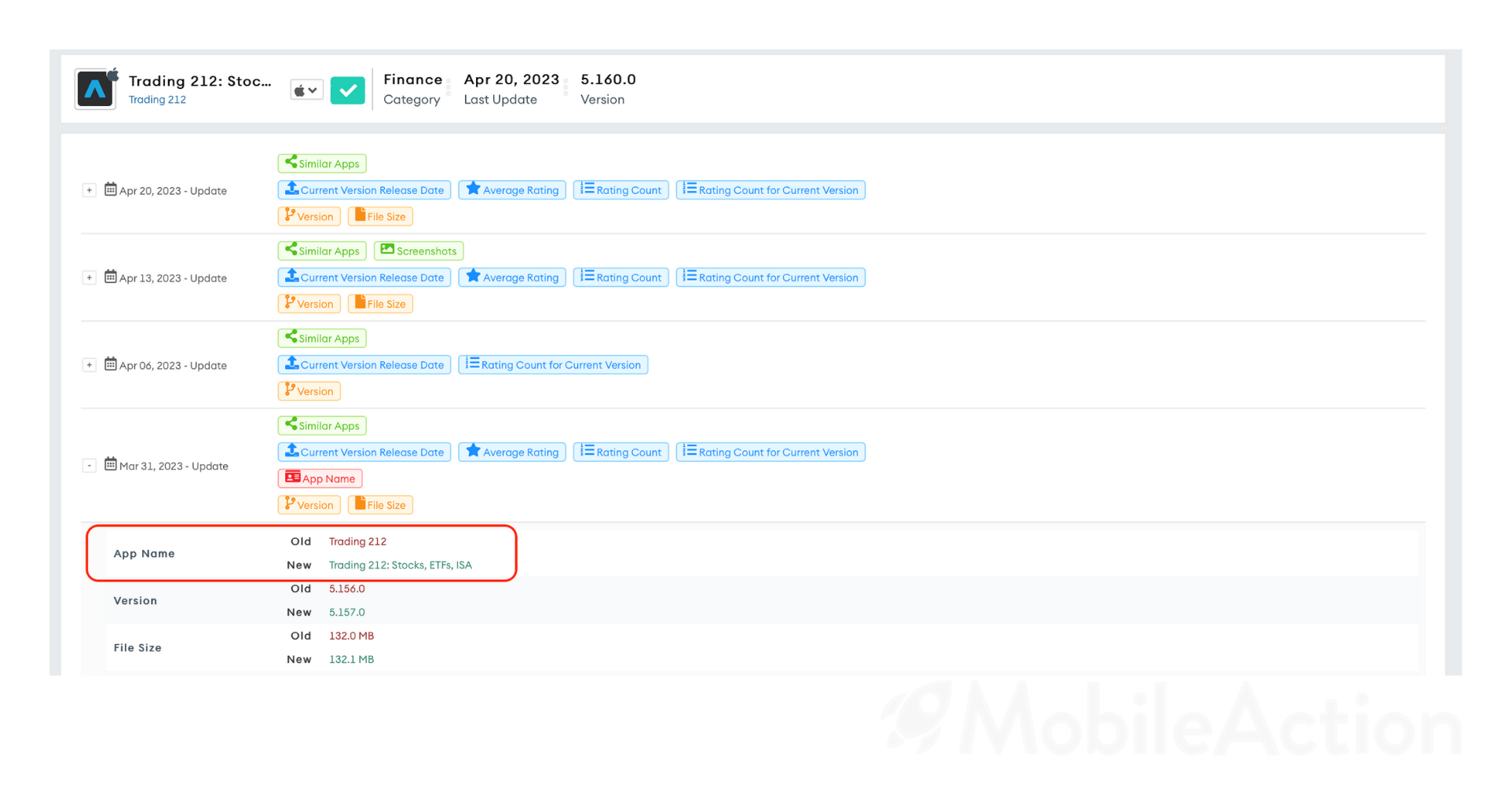Select Similar Apps tag in Apr 06 row
Image resolution: width=1512 pixels, height=806 pixels.
[322, 338]
